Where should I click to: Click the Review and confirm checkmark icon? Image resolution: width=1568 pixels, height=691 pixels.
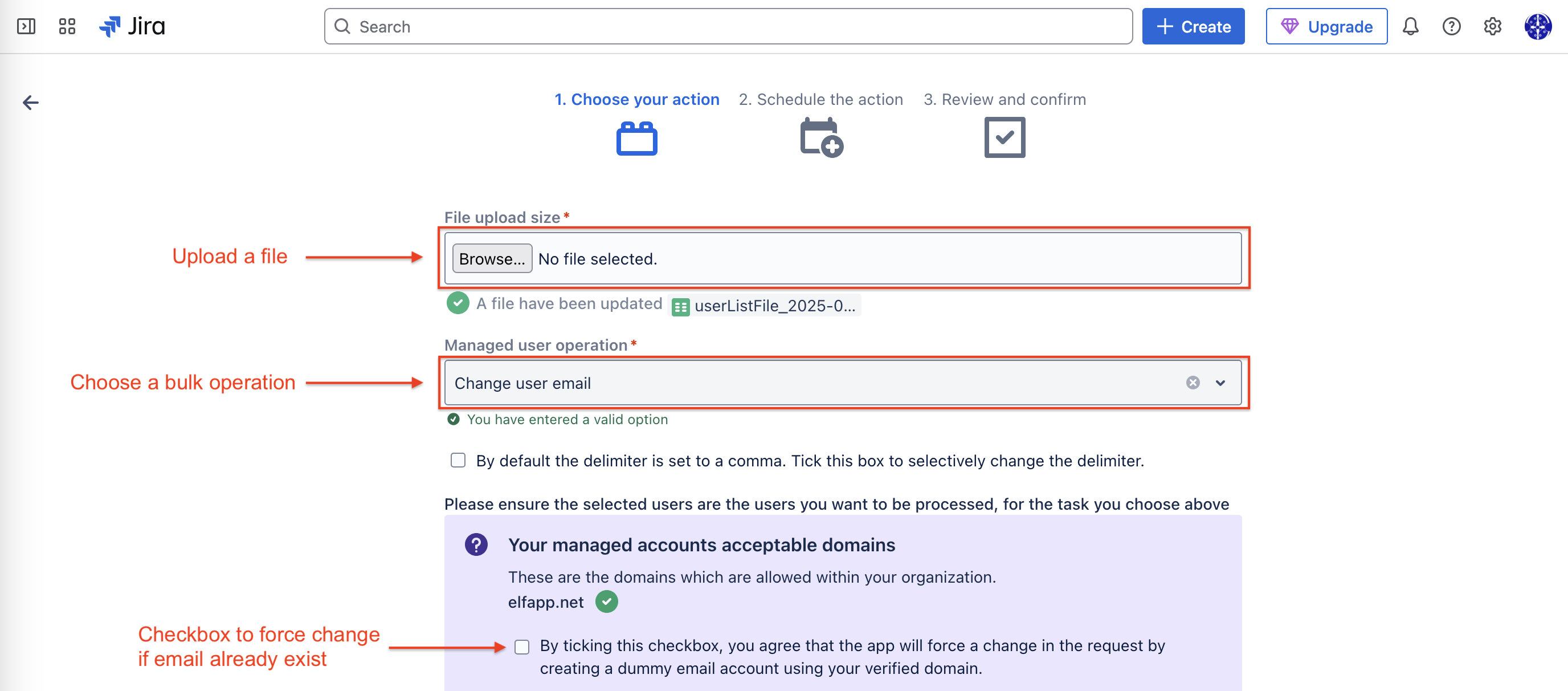click(x=1003, y=138)
